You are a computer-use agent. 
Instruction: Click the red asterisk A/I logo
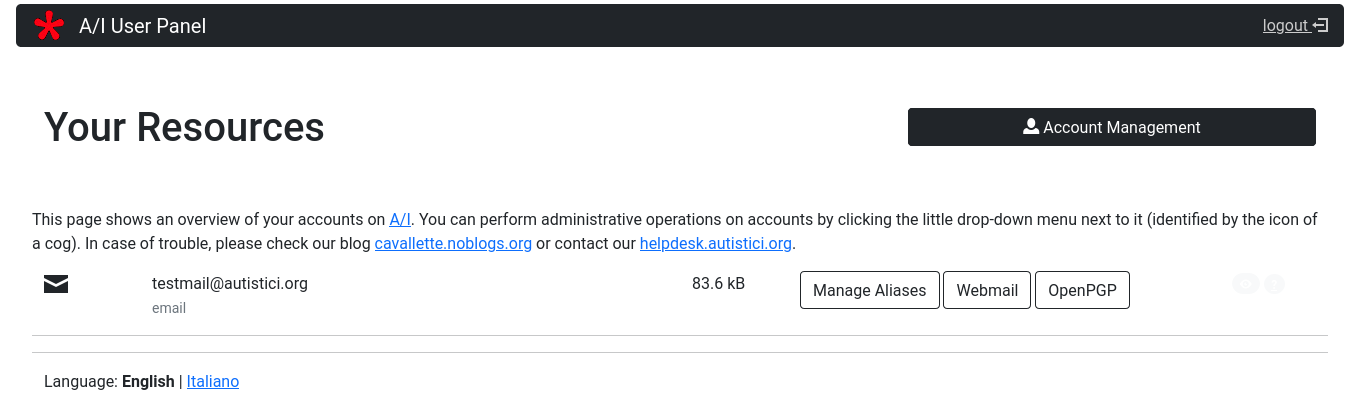coord(48,26)
